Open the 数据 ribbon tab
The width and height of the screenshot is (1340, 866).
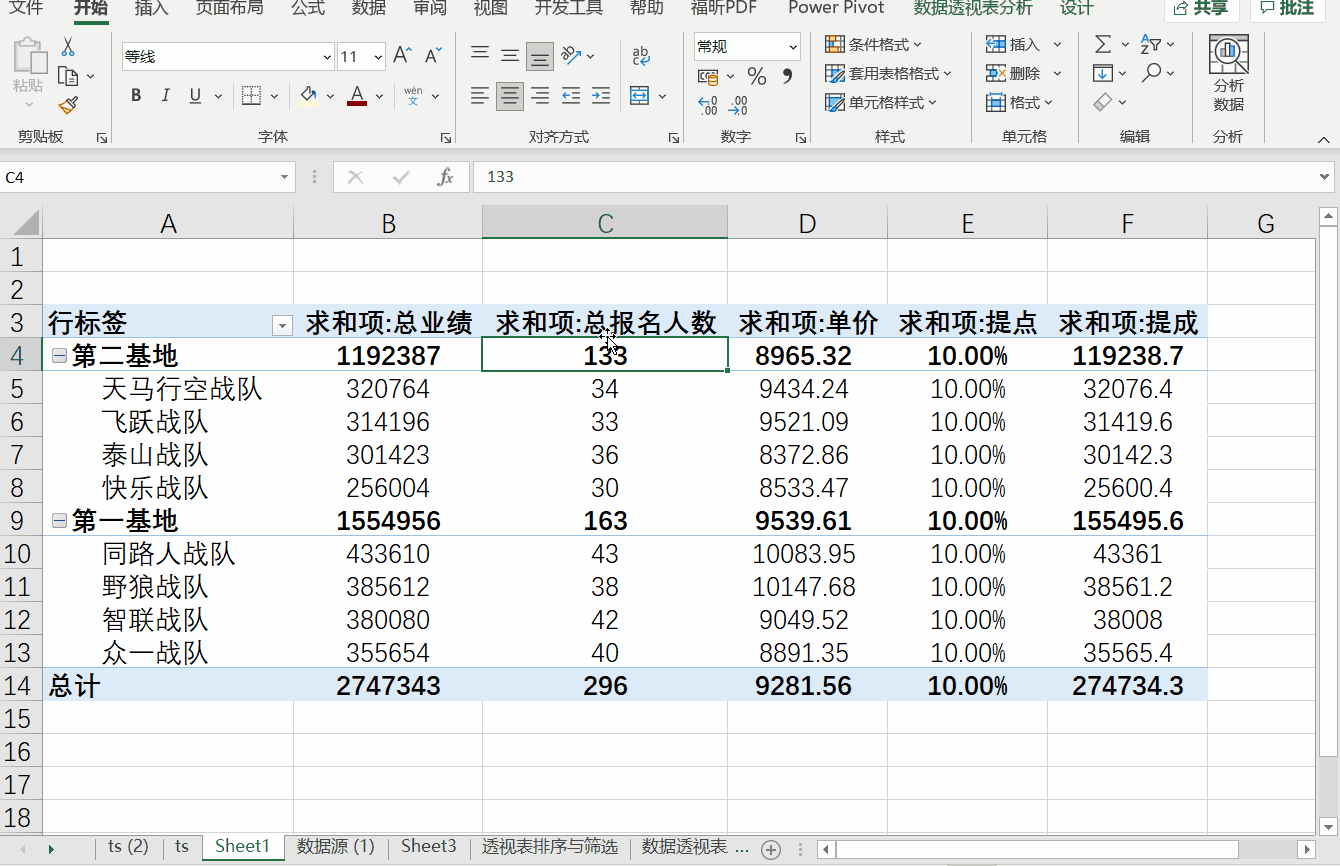(368, 9)
